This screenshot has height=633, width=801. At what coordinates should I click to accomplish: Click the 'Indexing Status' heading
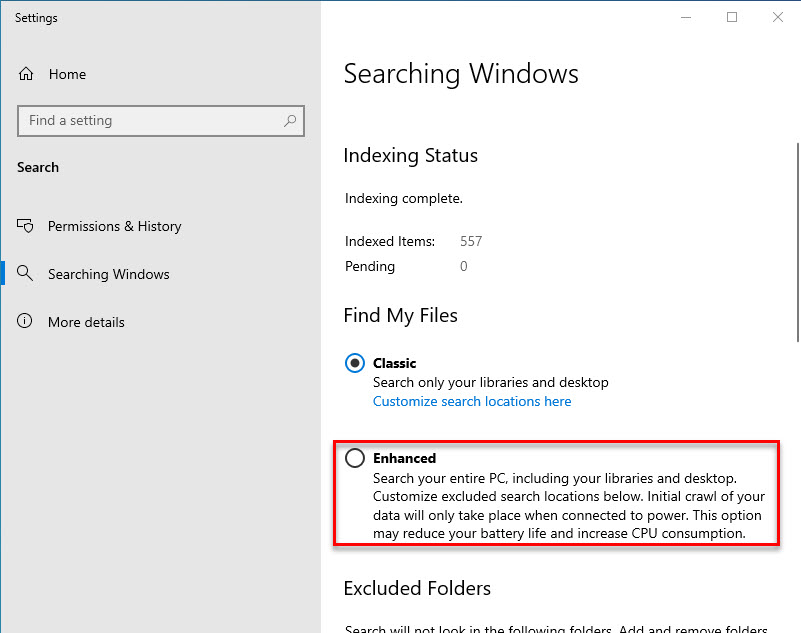coord(411,155)
